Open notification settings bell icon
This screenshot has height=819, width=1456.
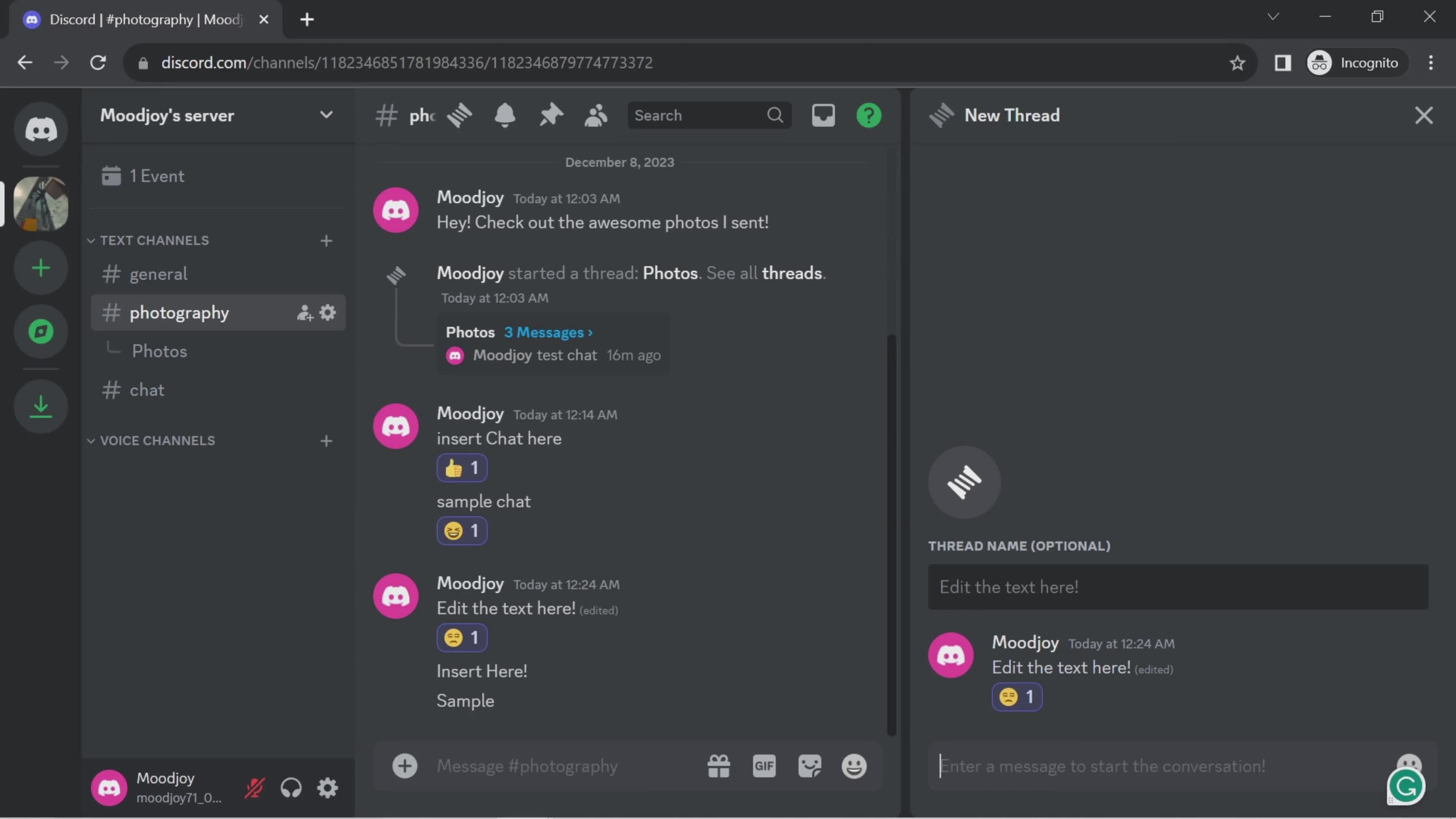[x=505, y=115]
